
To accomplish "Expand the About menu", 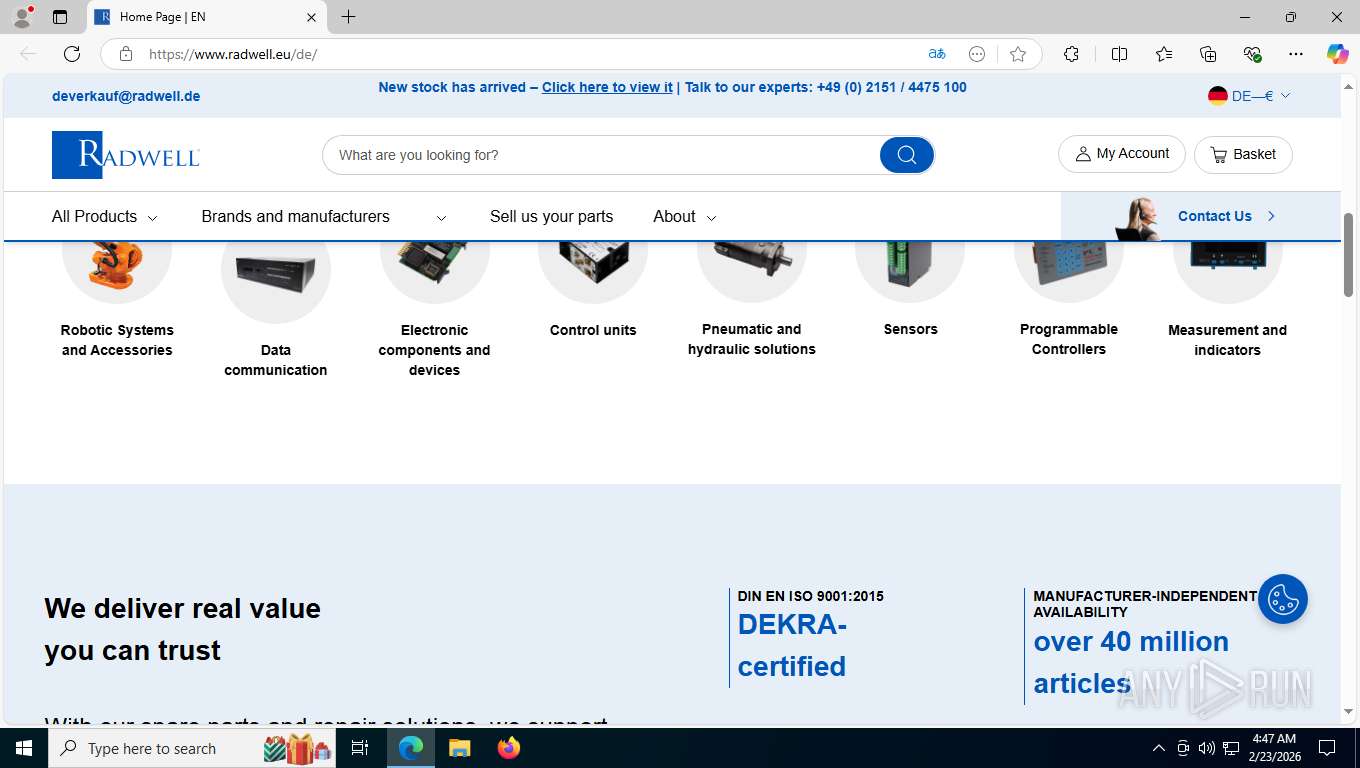I will (x=685, y=216).
